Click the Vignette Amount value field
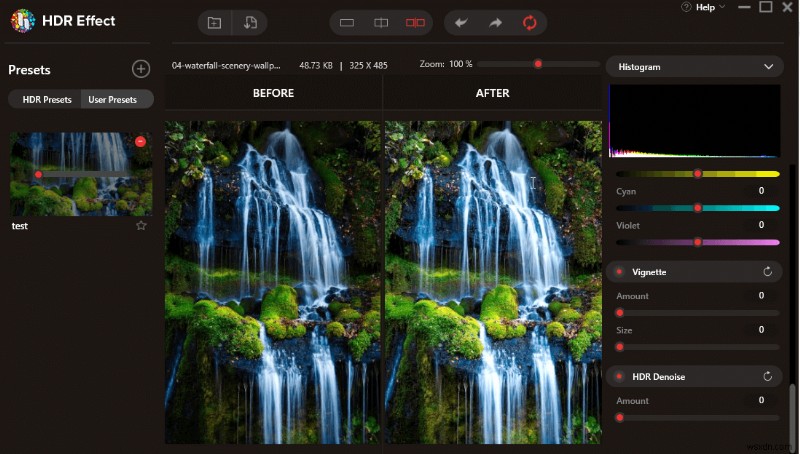 [761, 295]
